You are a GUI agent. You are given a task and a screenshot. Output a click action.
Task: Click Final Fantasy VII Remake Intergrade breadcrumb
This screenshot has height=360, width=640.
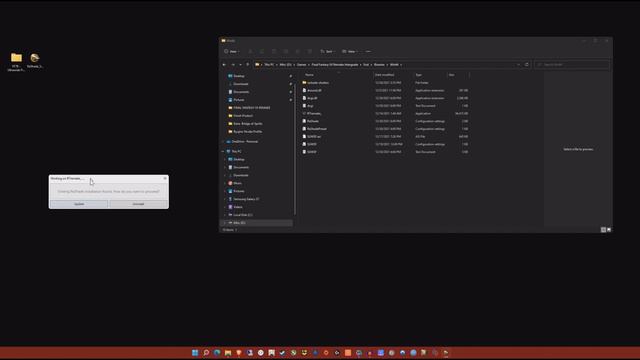[x=335, y=64]
